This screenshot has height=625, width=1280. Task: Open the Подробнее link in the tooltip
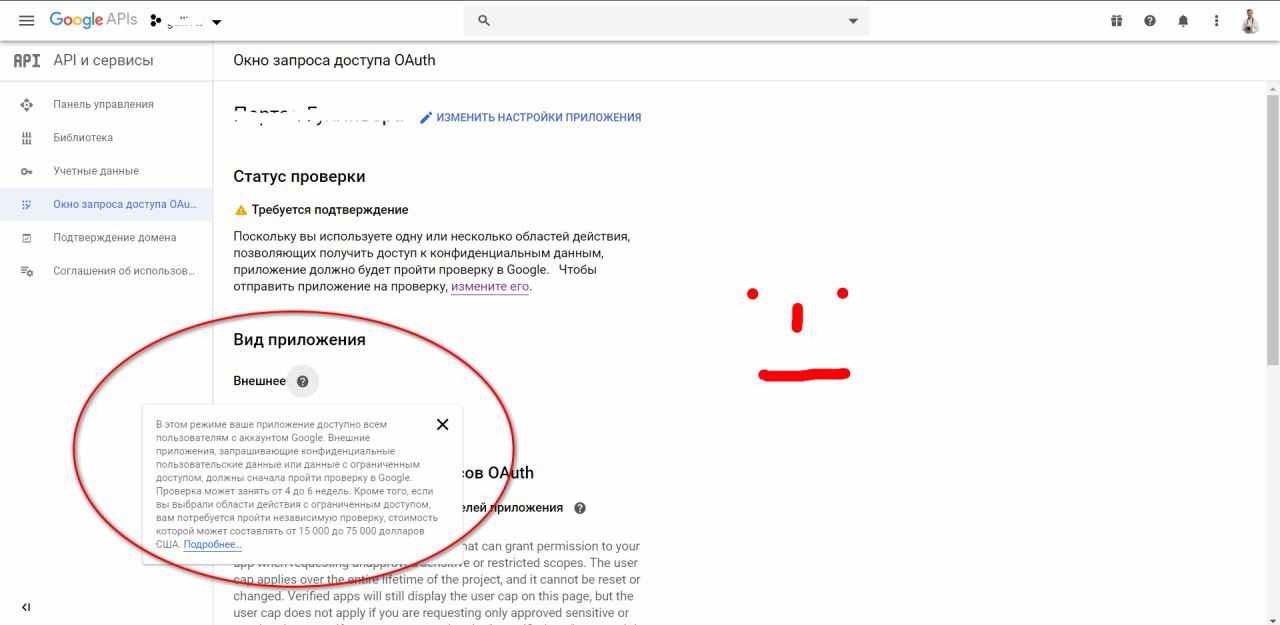coord(212,544)
